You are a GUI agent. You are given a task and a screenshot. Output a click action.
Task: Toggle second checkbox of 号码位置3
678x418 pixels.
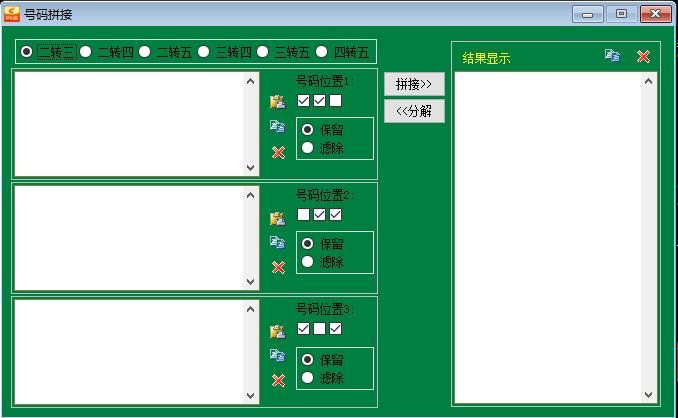(x=320, y=329)
